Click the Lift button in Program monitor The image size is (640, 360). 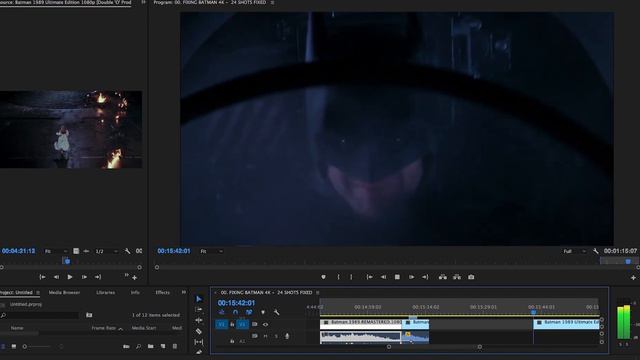tap(442, 277)
